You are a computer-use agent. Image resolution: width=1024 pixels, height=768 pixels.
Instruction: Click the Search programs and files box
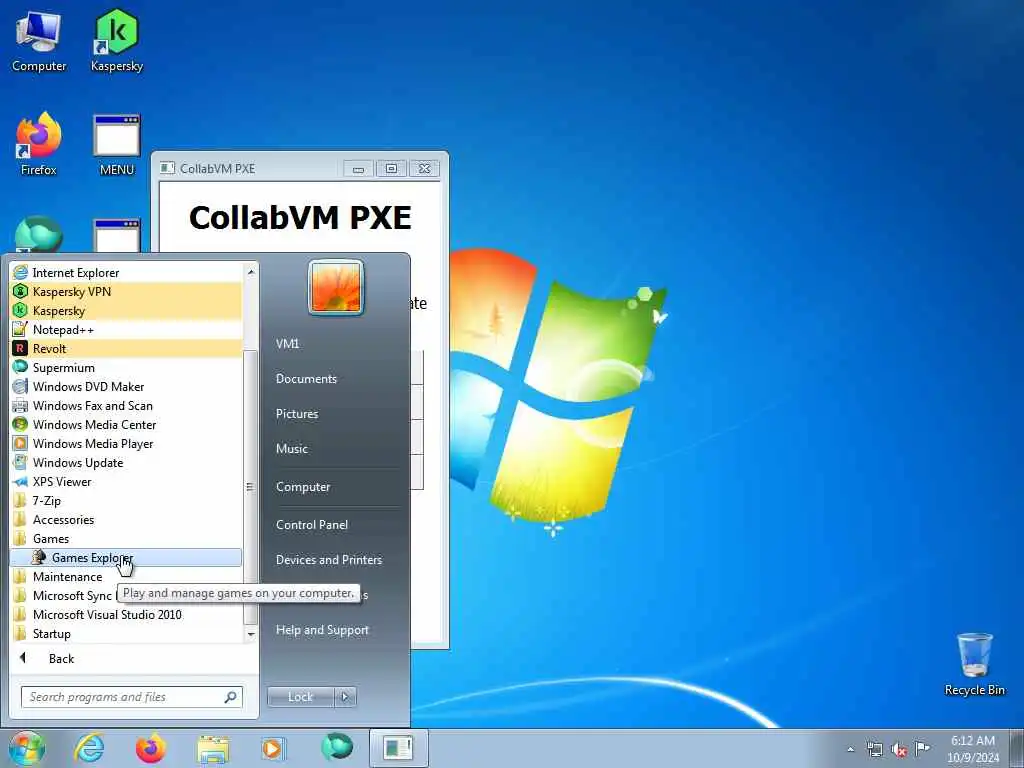coord(132,697)
